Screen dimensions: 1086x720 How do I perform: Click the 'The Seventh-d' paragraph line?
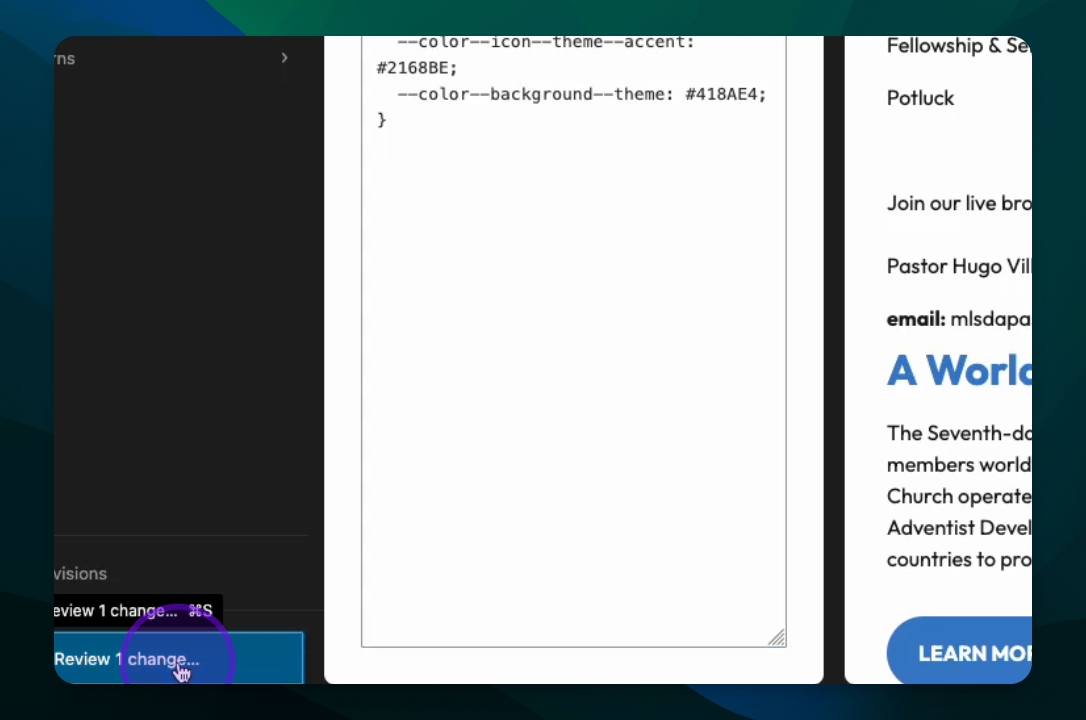[959, 433]
